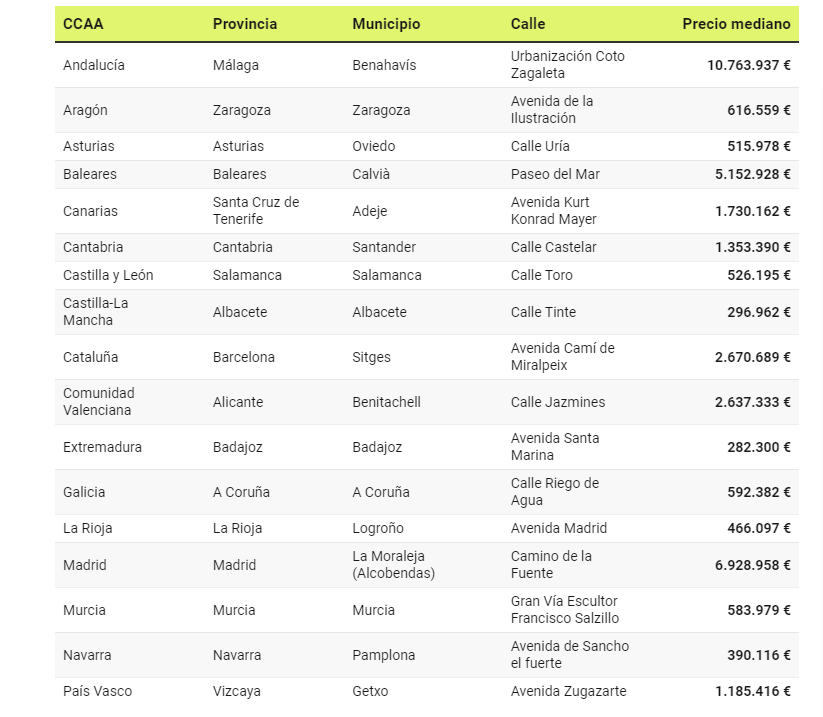Click the Sitges municipality cell

point(371,357)
